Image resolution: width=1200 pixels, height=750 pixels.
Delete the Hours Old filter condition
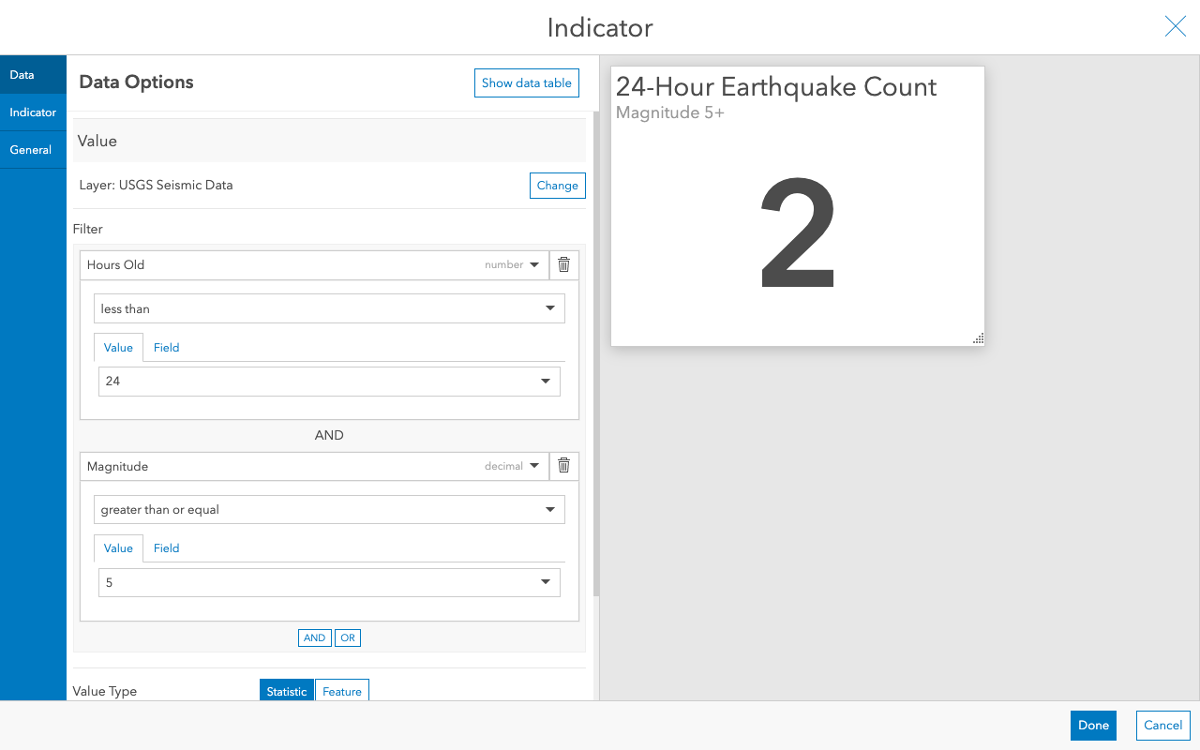pos(563,264)
